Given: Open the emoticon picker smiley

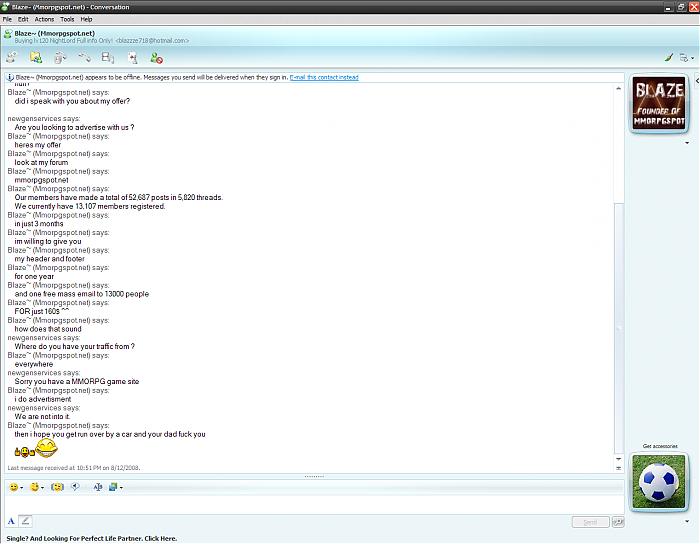Looking at the screenshot, I should [14, 487].
